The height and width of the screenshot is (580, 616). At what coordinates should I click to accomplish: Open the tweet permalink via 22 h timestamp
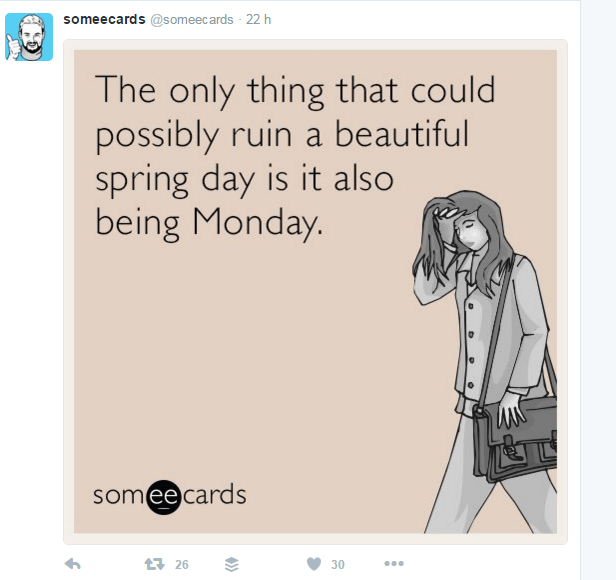tap(258, 20)
